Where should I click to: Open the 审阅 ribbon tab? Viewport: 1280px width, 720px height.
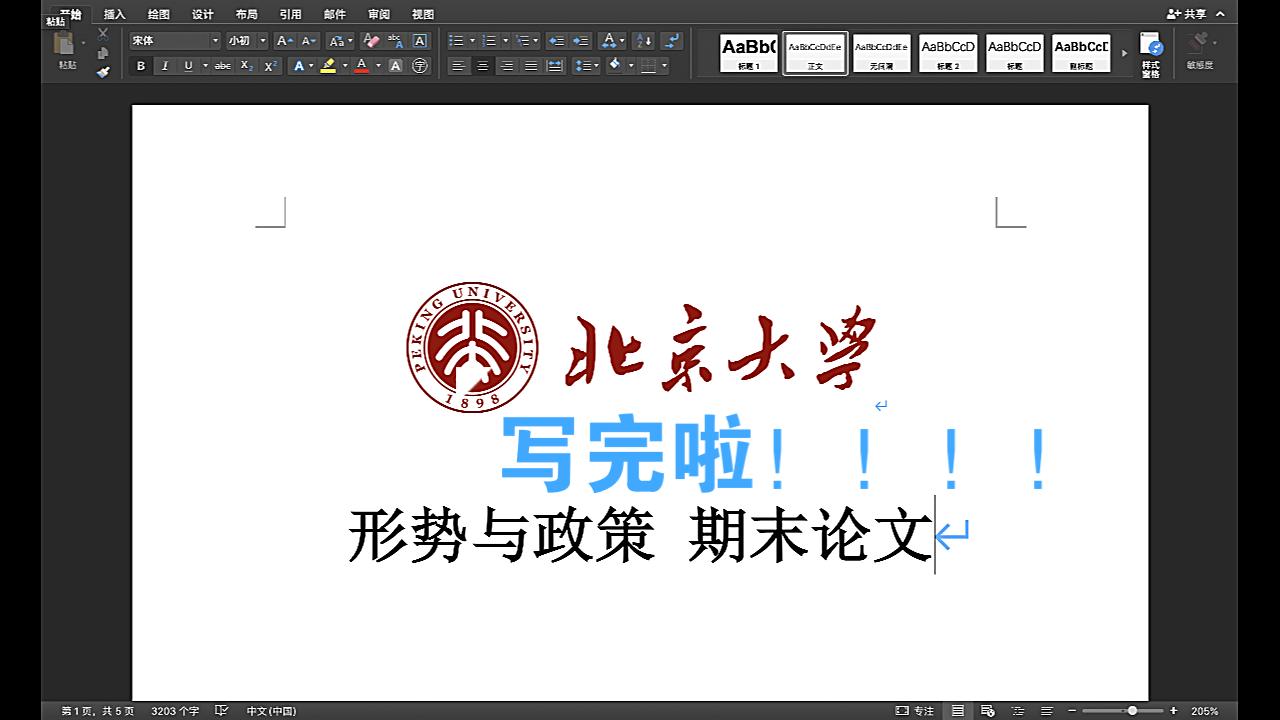pyautogui.click(x=379, y=14)
